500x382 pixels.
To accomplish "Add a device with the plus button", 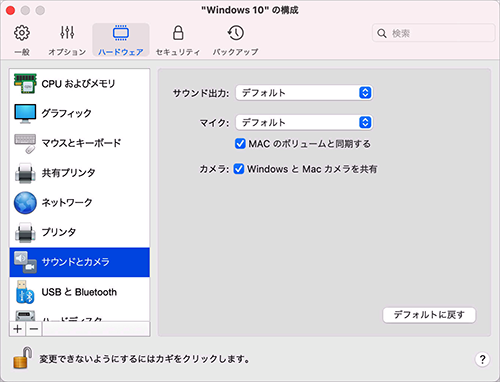I will [x=18, y=329].
